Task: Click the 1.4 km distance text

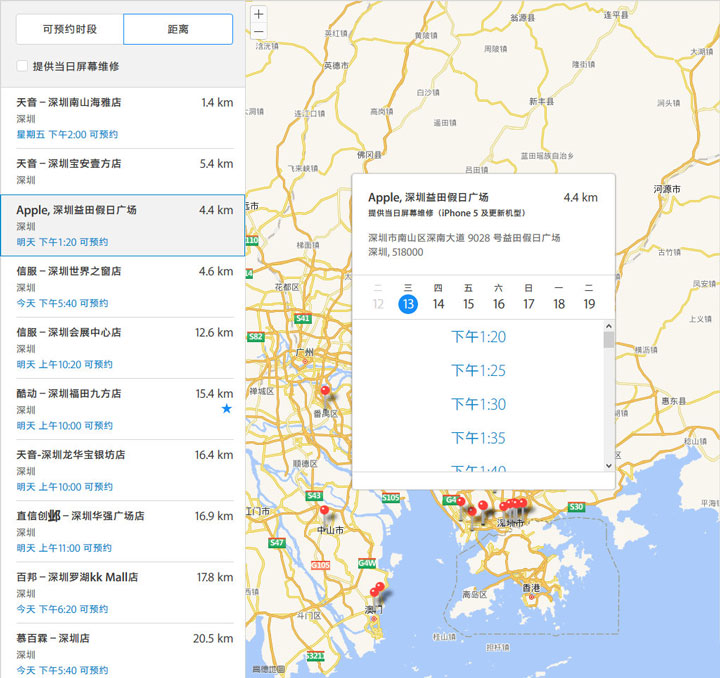Action: [217, 102]
